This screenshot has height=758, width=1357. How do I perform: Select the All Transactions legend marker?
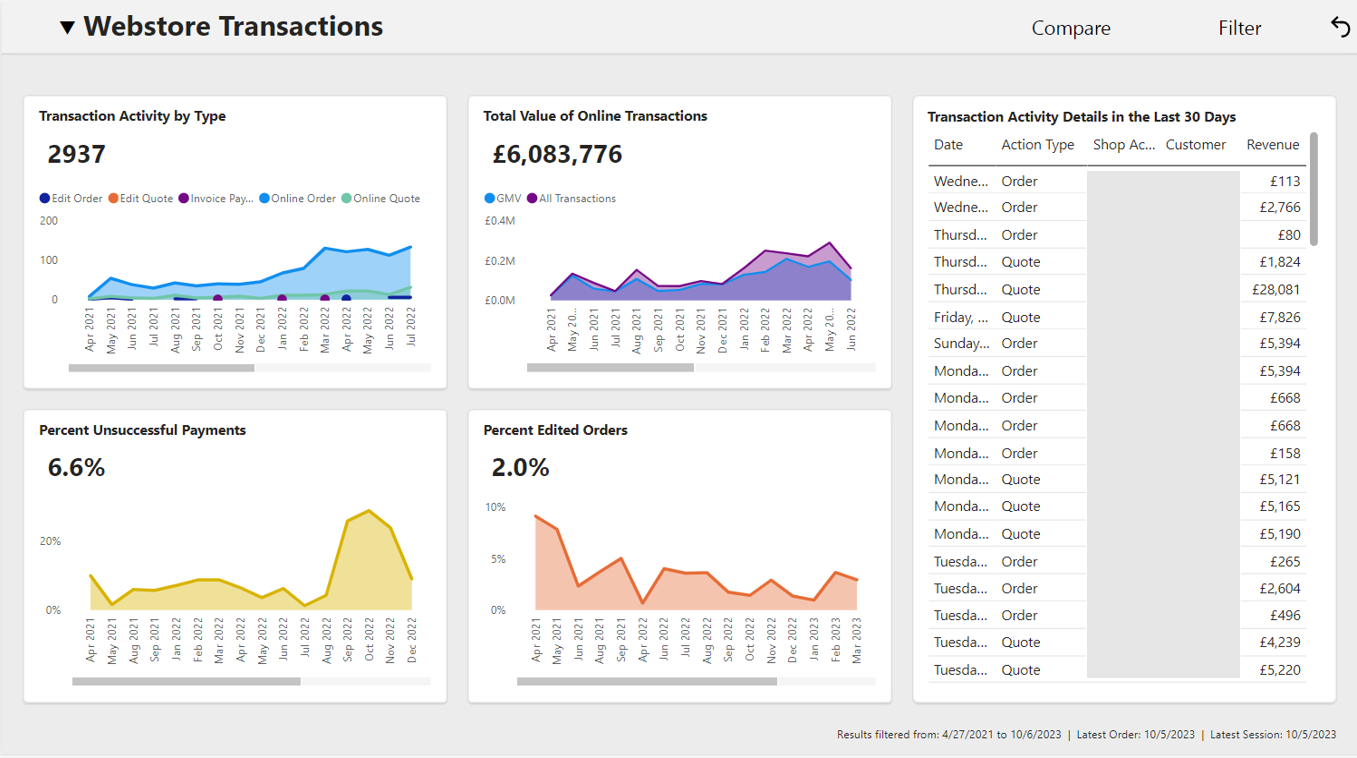click(531, 198)
